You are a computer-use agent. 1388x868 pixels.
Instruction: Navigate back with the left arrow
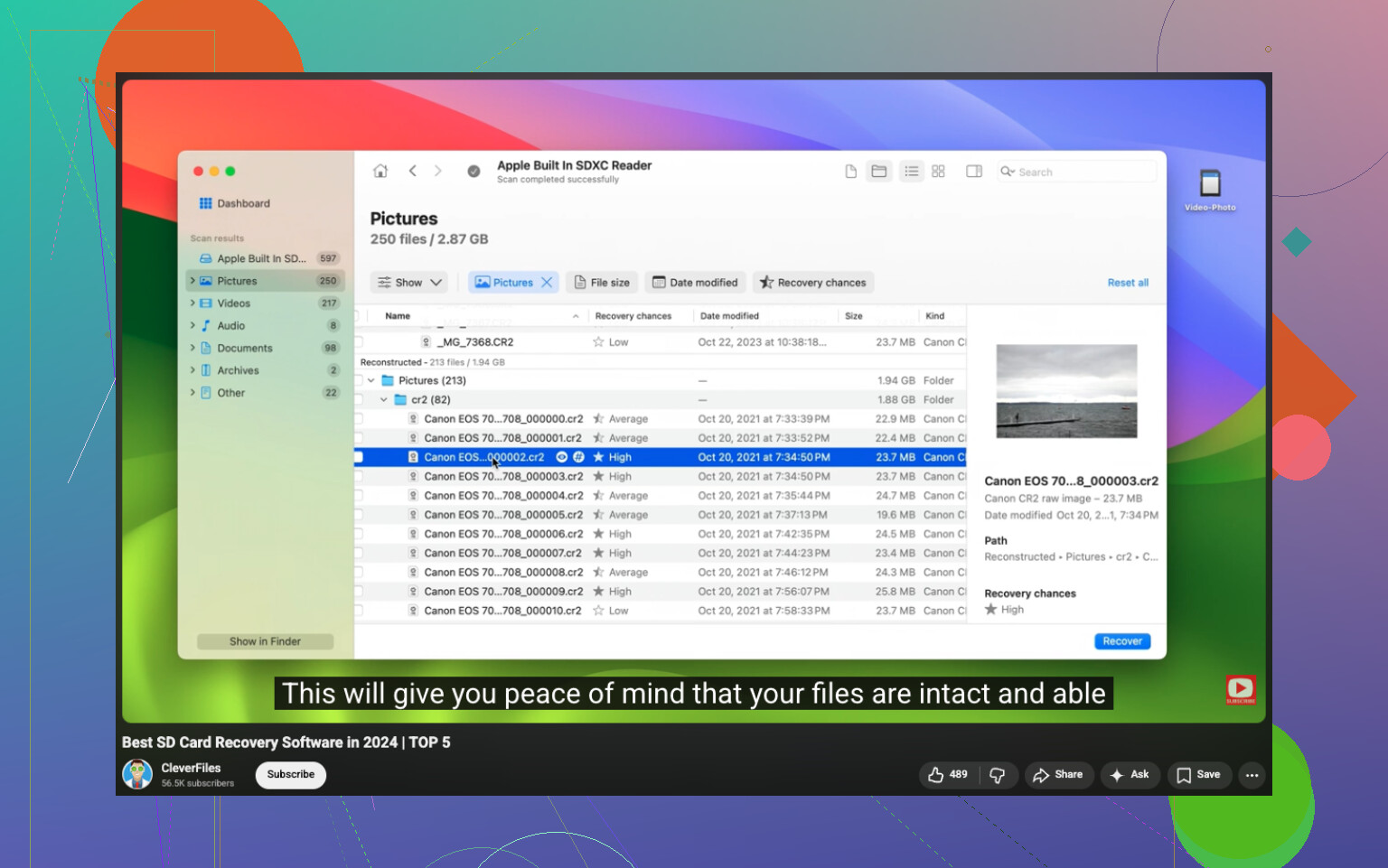point(413,171)
